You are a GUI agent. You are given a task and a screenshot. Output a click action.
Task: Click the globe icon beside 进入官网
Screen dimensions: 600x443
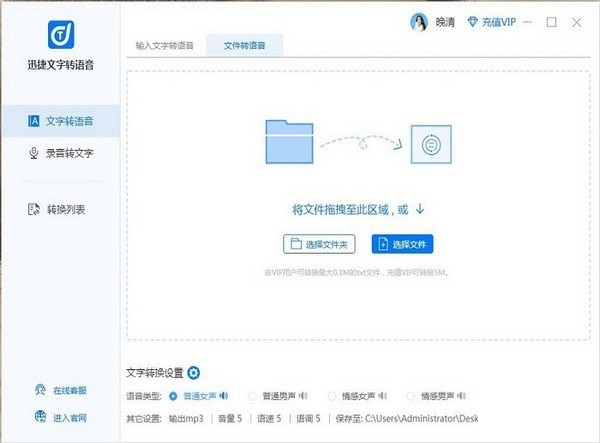40,417
